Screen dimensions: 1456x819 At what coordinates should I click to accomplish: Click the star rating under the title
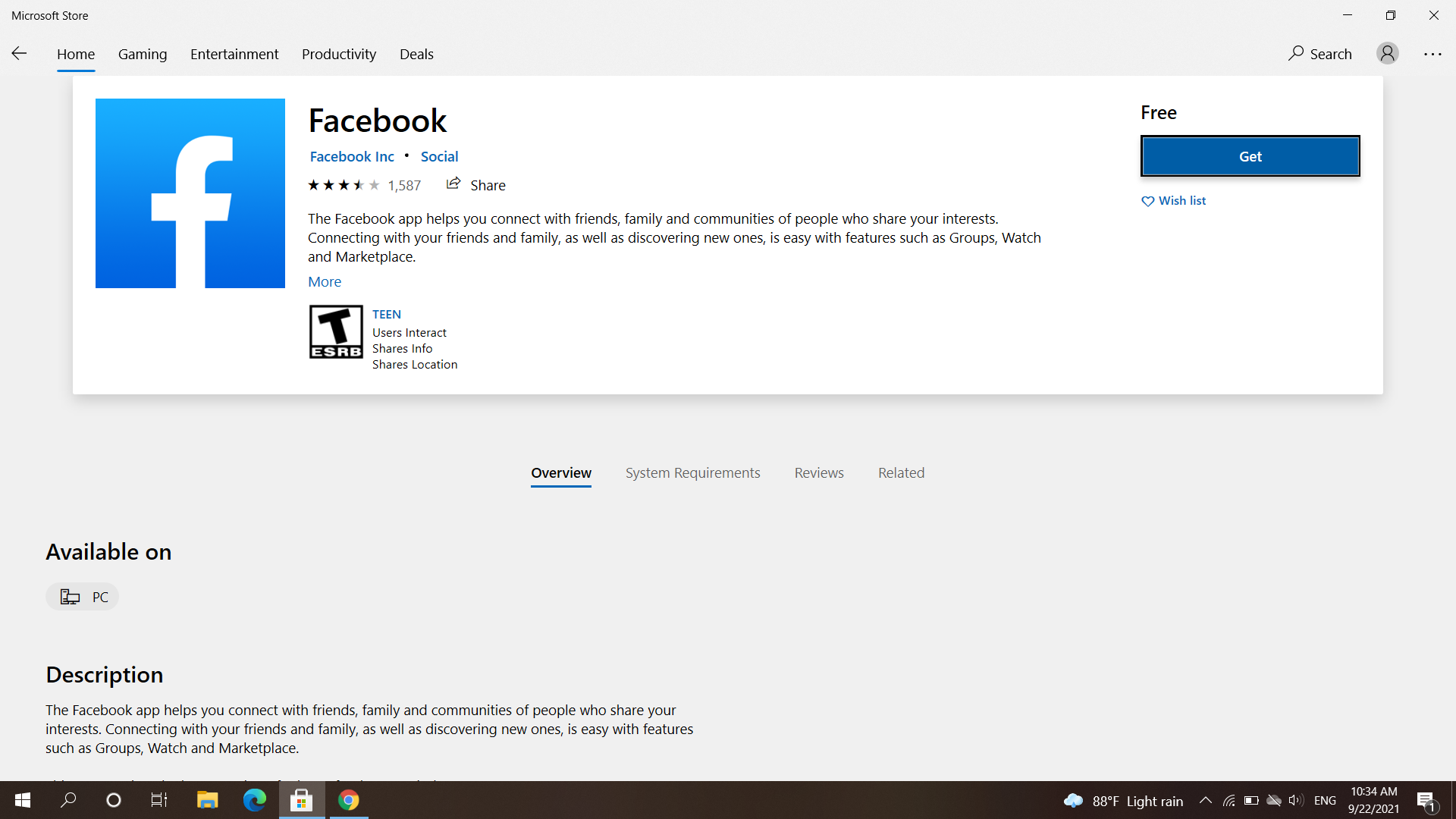pos(344,185)
